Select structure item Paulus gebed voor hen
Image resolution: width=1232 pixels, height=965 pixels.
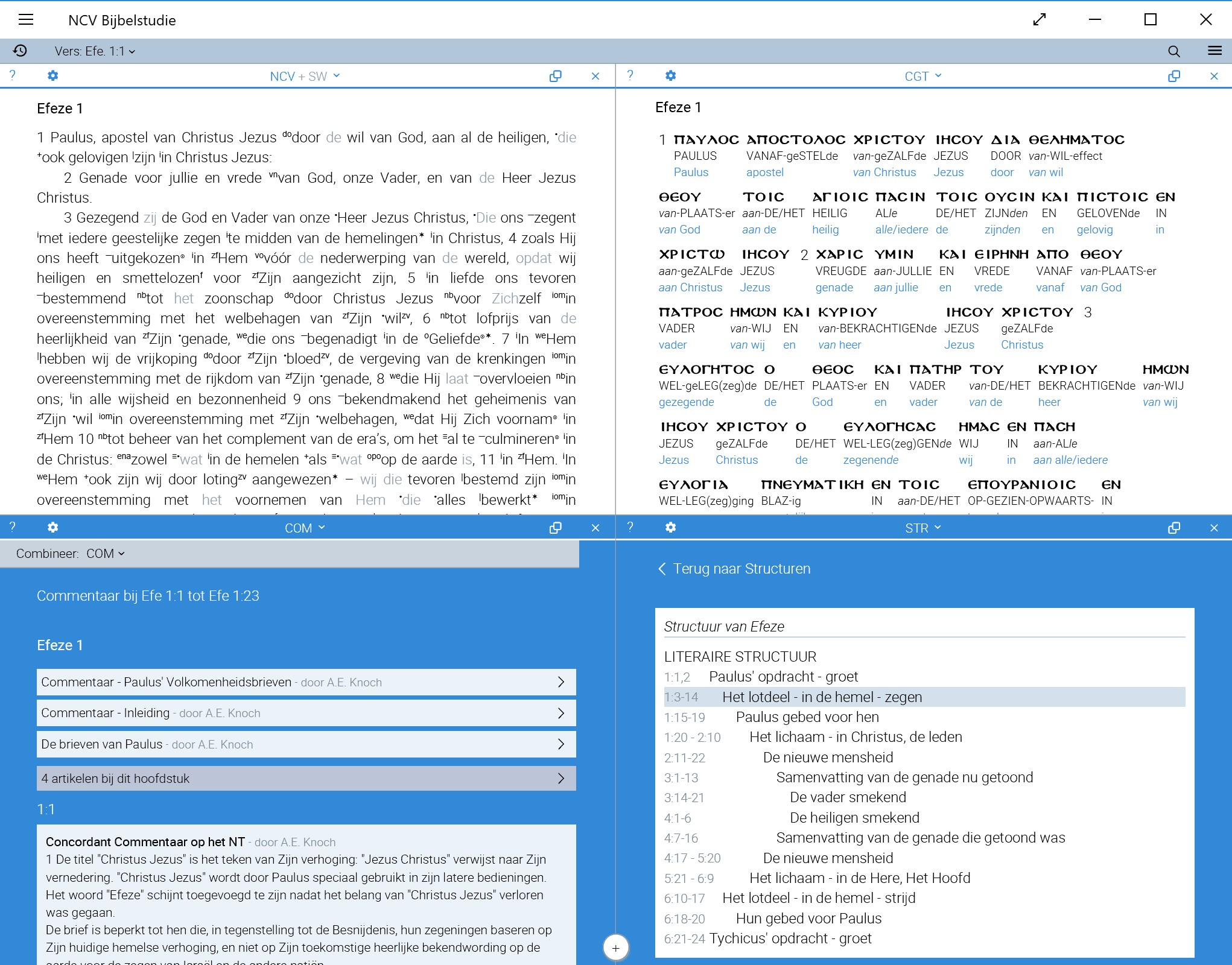807,717
